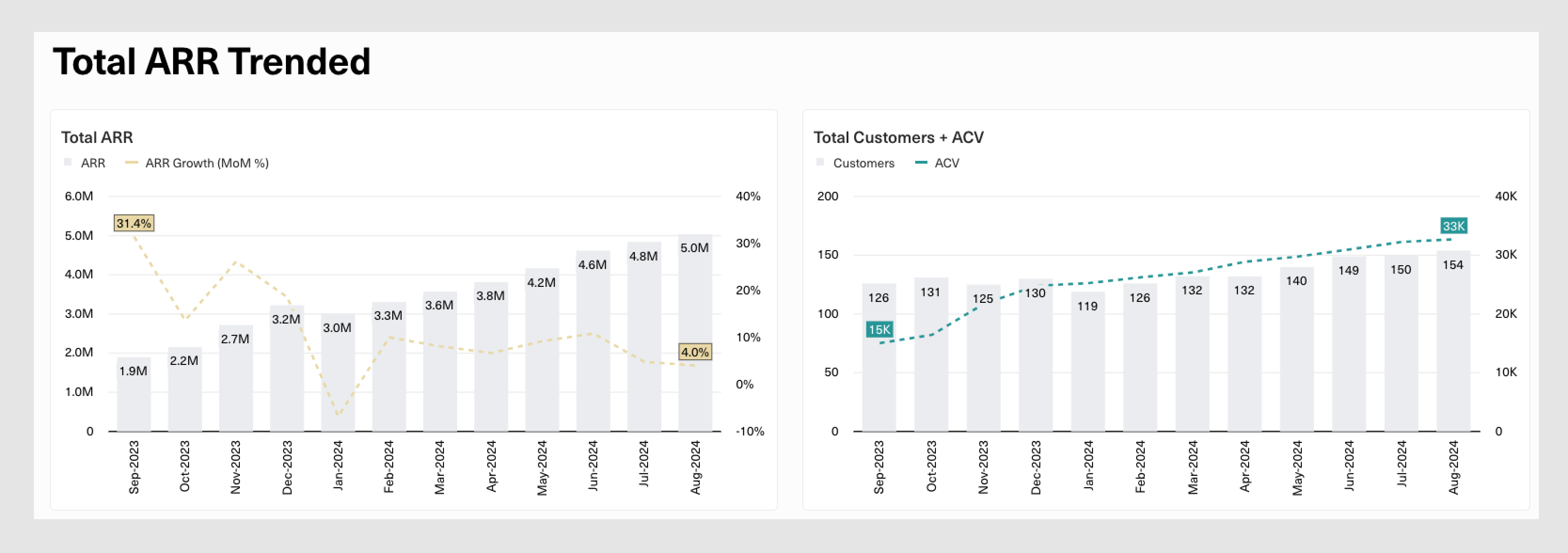Toggle the Customers series visibility in legend
The height and width of the screenshot is (553, 1568).
[864, 163]
